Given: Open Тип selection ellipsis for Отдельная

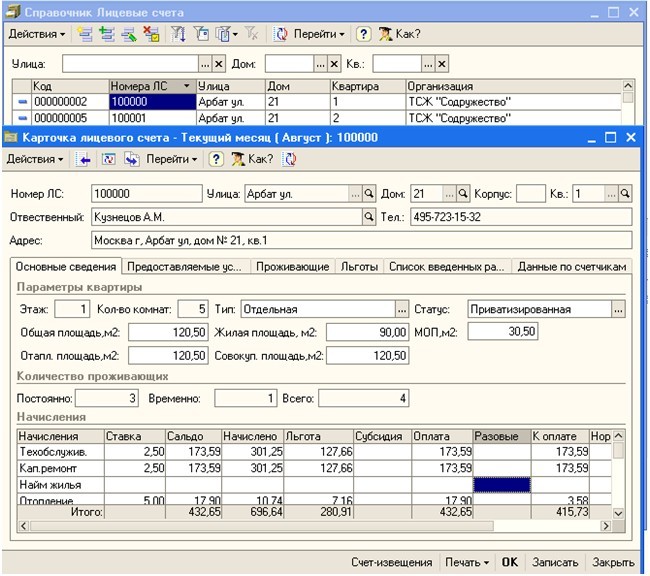Looking at the screenshot, I should click(402, 310).
